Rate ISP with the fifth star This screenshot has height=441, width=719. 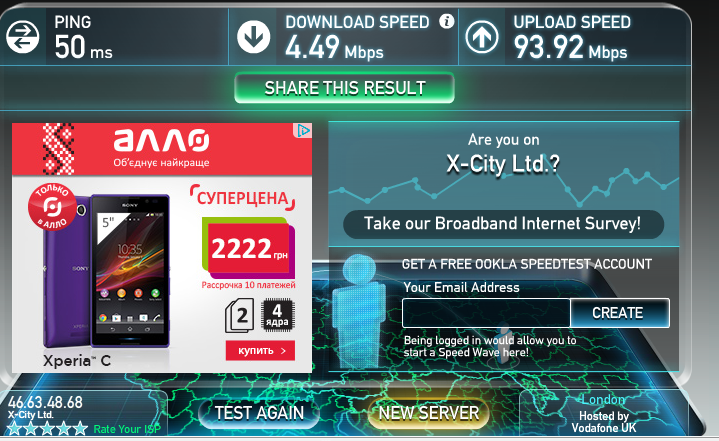(80, 429)
